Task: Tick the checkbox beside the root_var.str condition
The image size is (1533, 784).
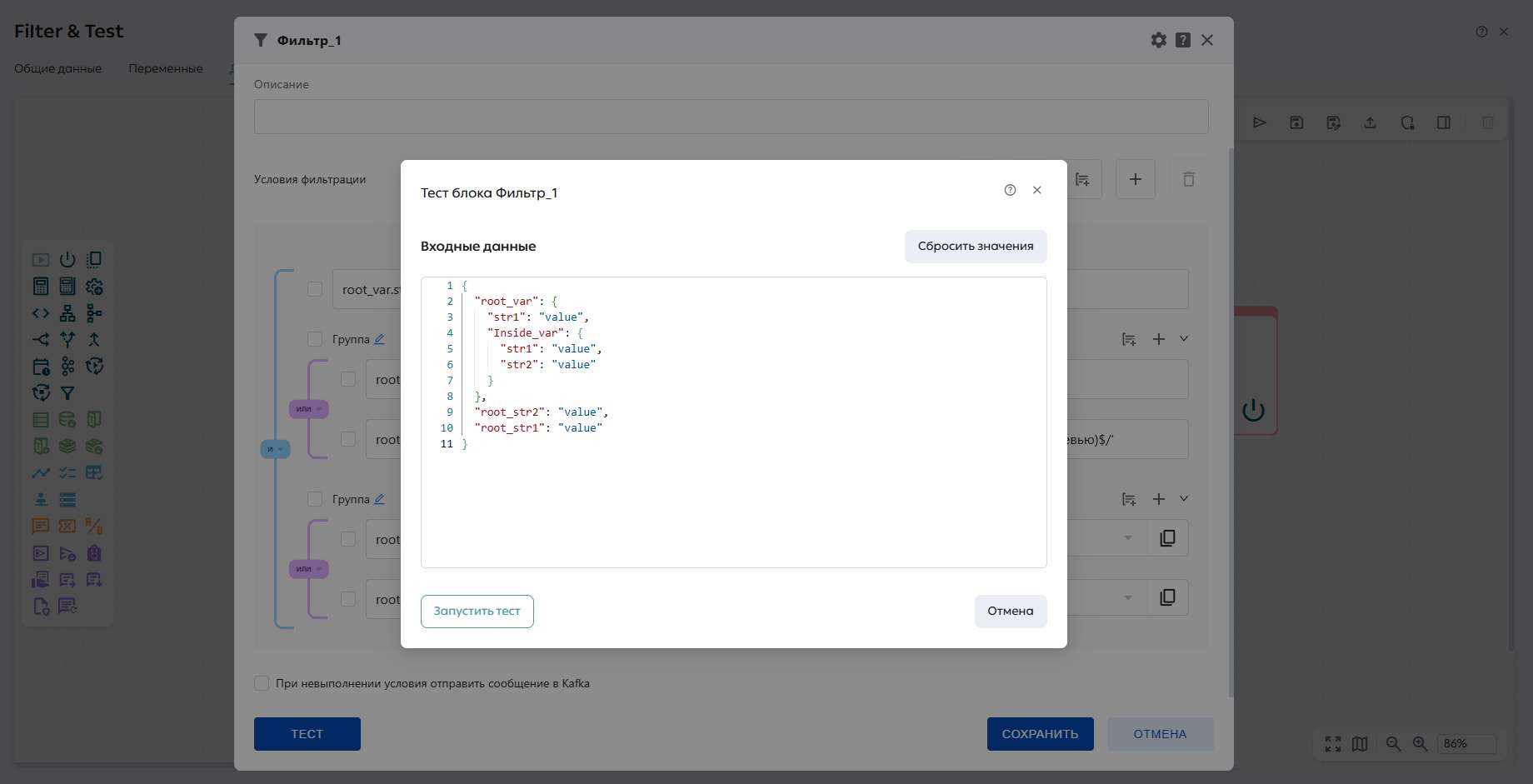Action: click(x=315, y=289)
